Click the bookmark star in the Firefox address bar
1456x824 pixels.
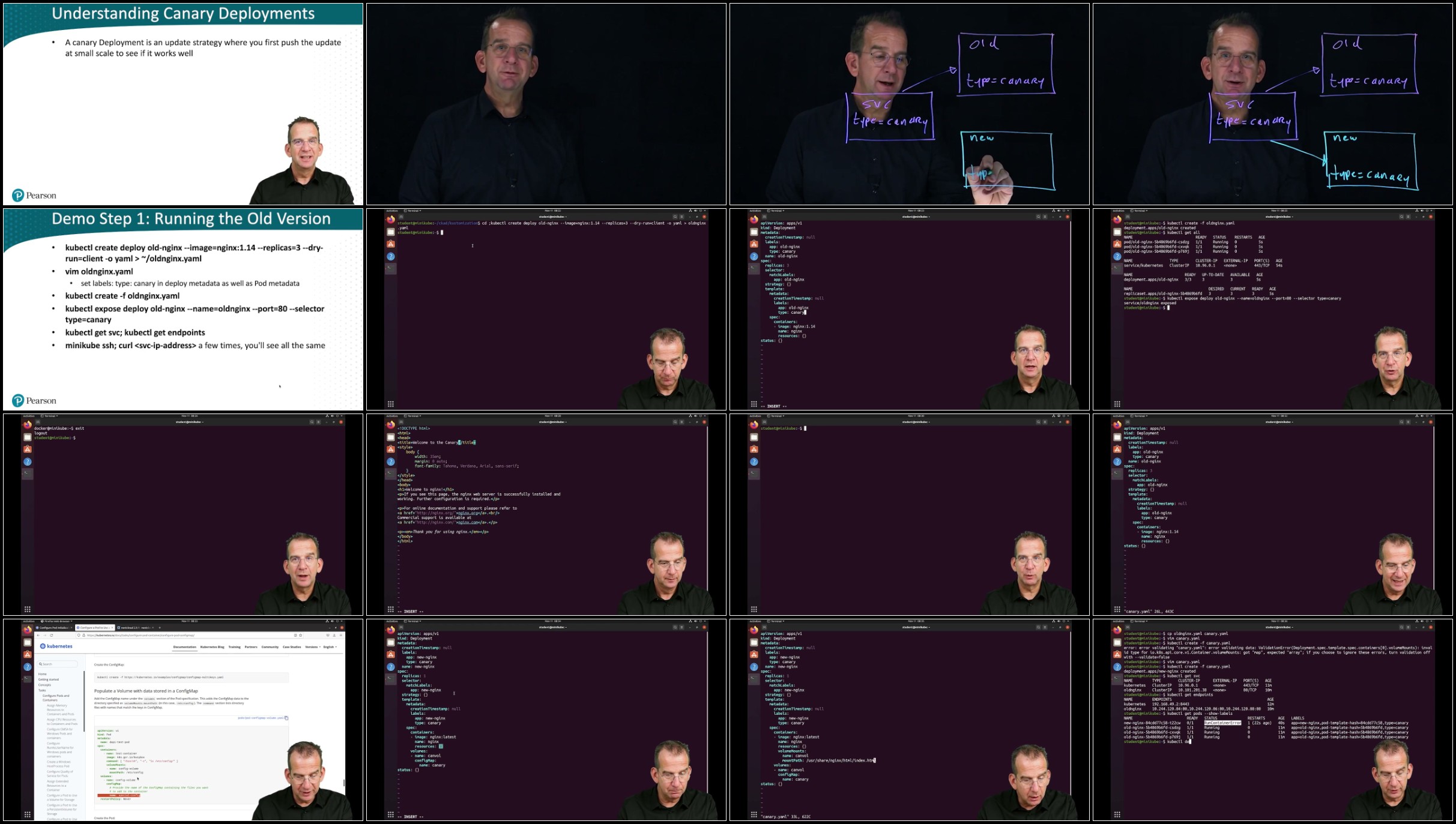(x=301, y=635)
